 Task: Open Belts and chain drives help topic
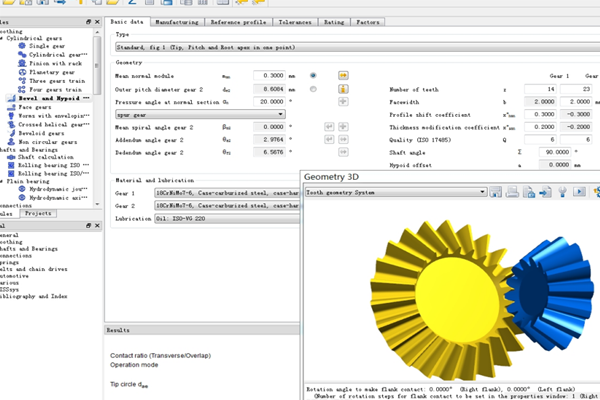coord(34,269)
